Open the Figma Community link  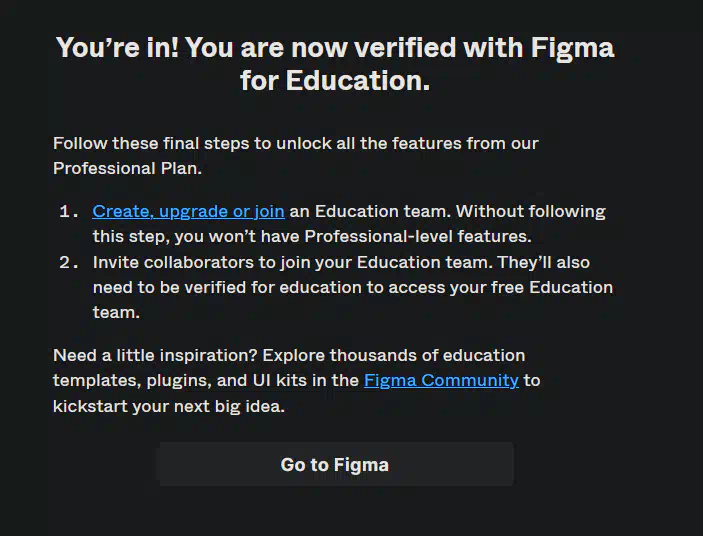[441, 380]
